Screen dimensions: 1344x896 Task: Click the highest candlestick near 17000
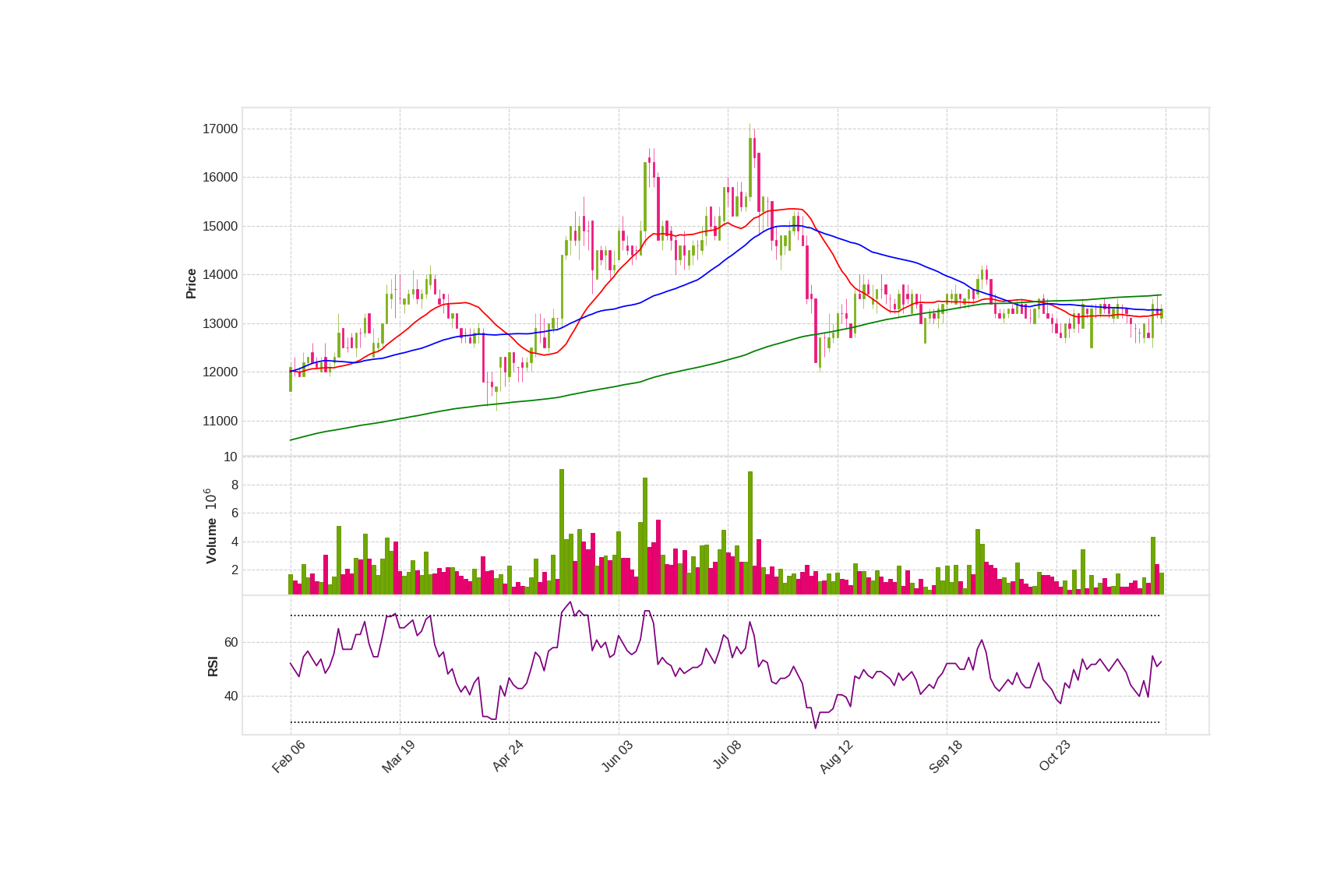750,164
